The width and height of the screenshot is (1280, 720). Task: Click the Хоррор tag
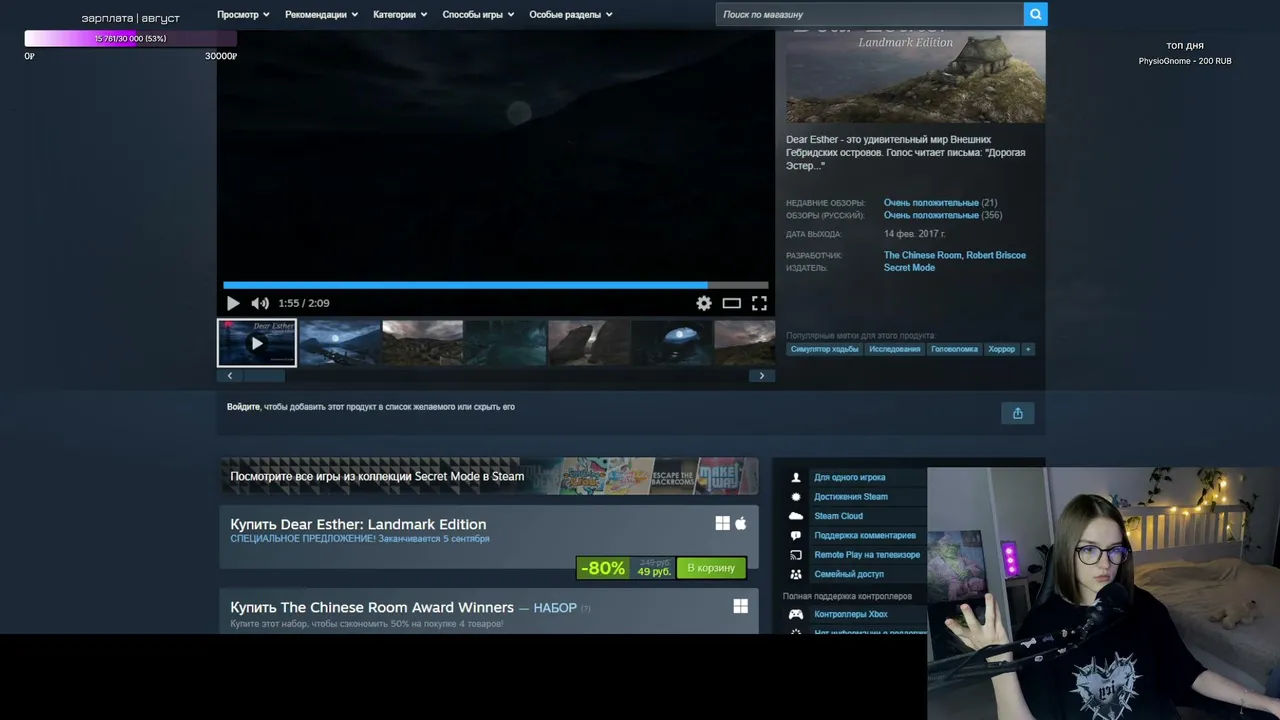[1001, 349]
